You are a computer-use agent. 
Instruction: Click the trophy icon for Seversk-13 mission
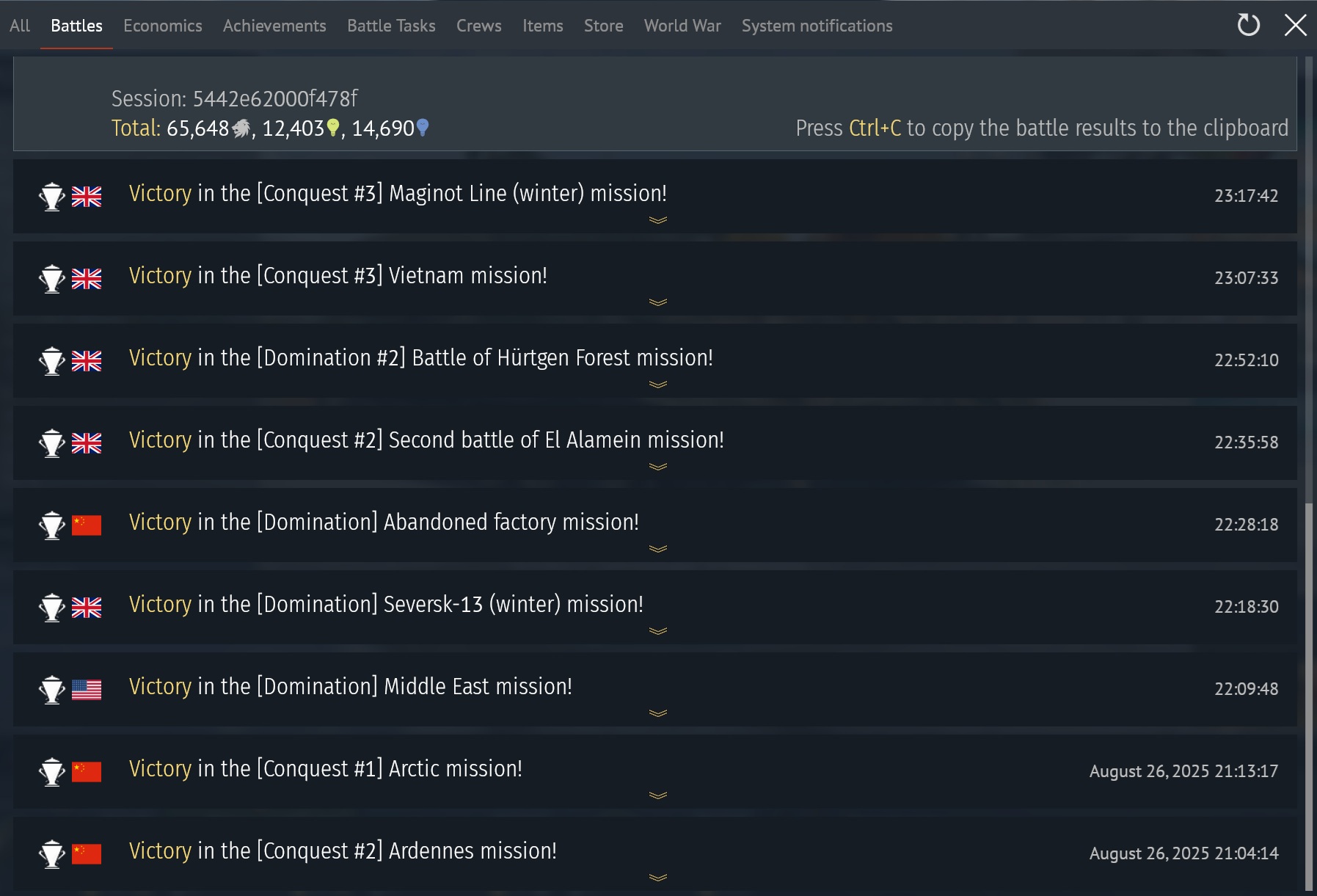click(52, 608)
